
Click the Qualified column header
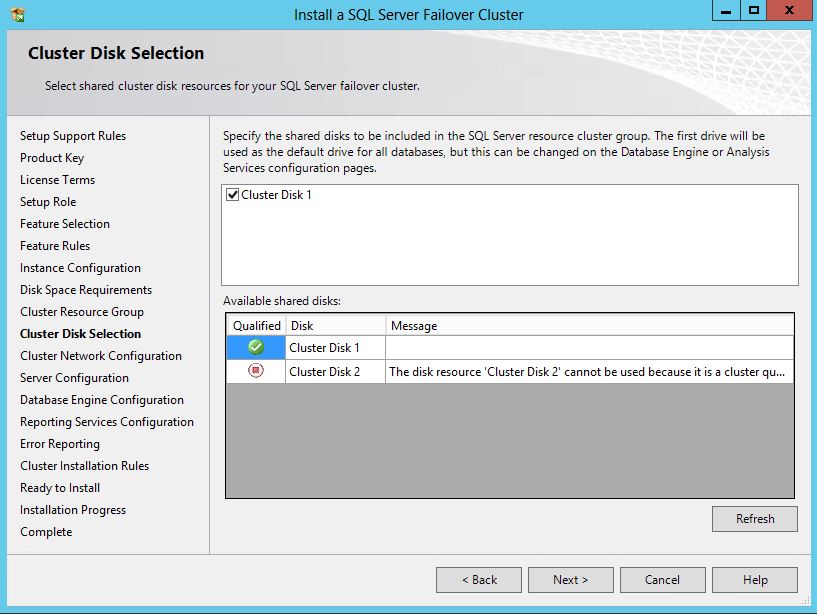[x=256, y=326]
